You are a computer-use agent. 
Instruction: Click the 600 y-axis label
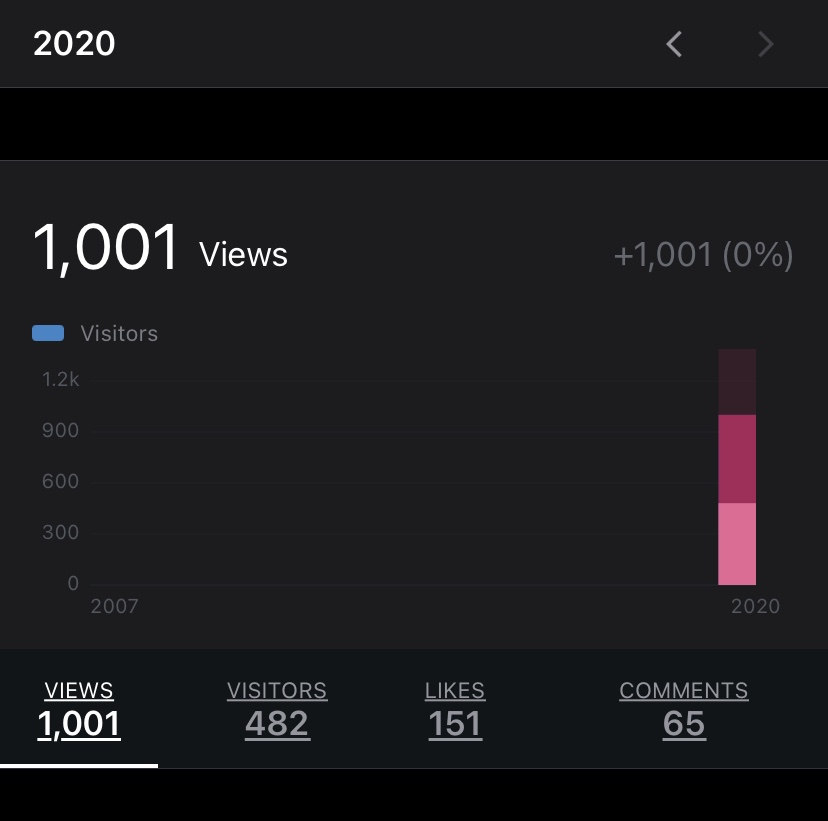tap(60, 482)
